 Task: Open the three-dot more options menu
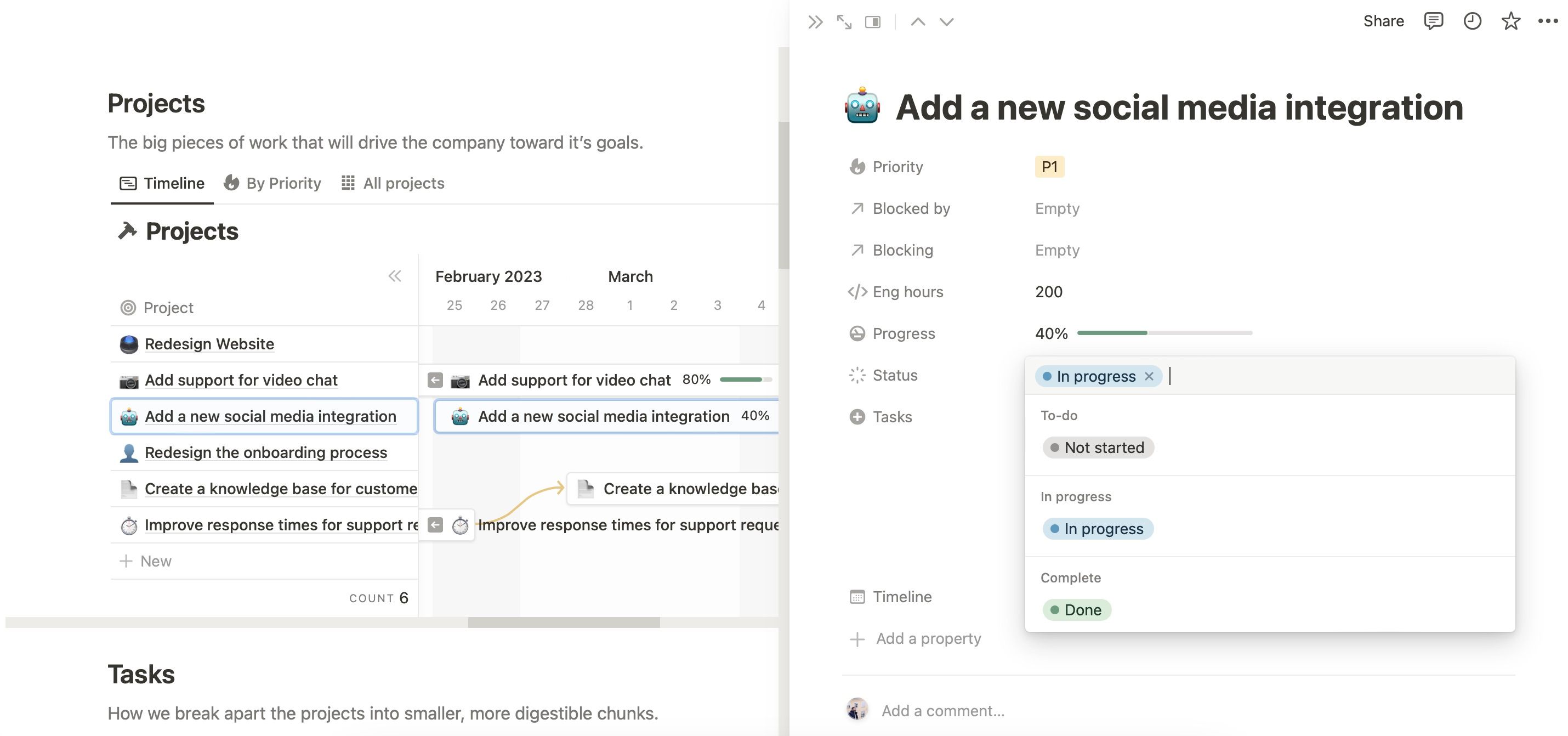click(1547, 21)
